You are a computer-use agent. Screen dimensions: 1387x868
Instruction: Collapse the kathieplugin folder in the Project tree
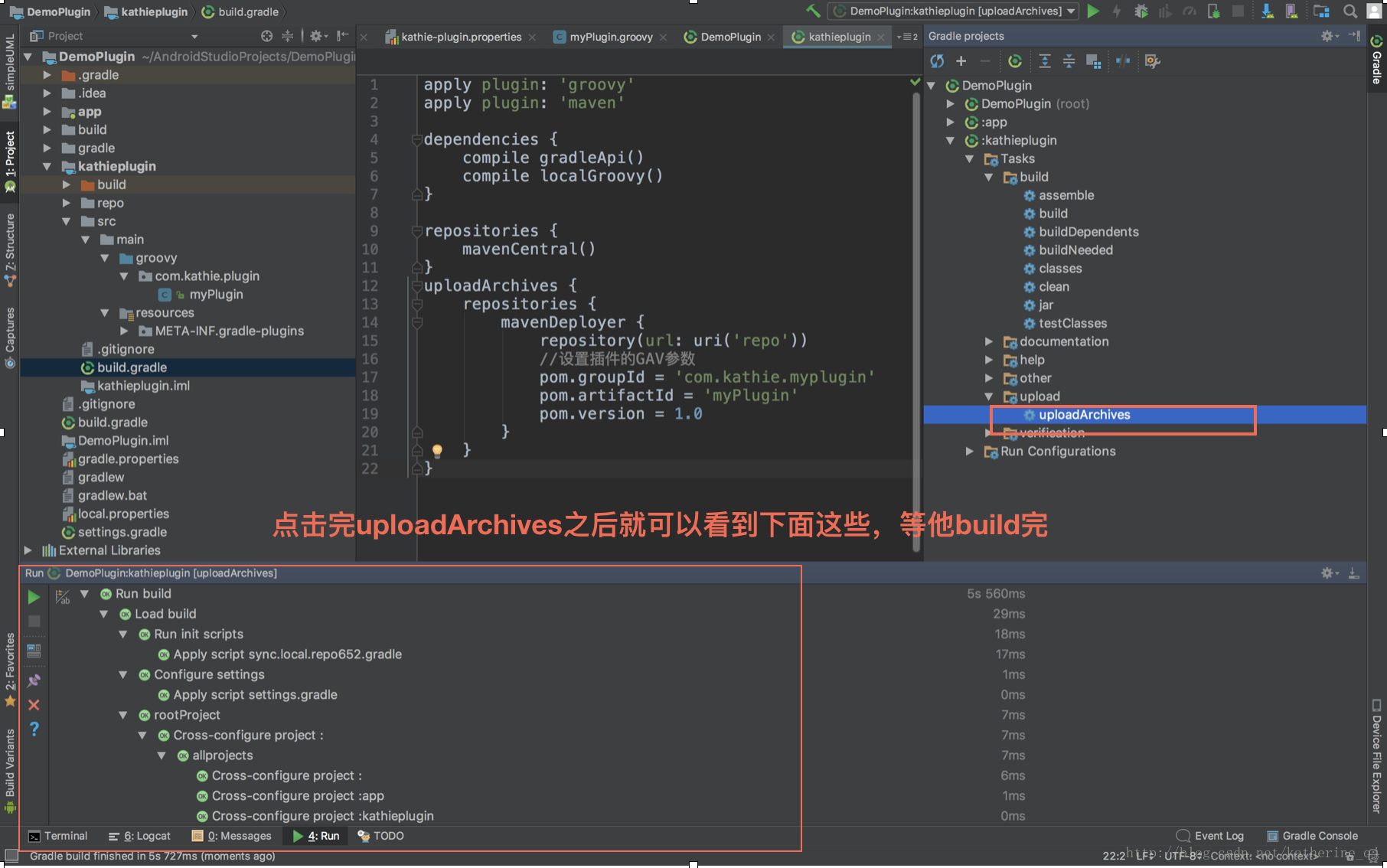(x=47, y=166)
